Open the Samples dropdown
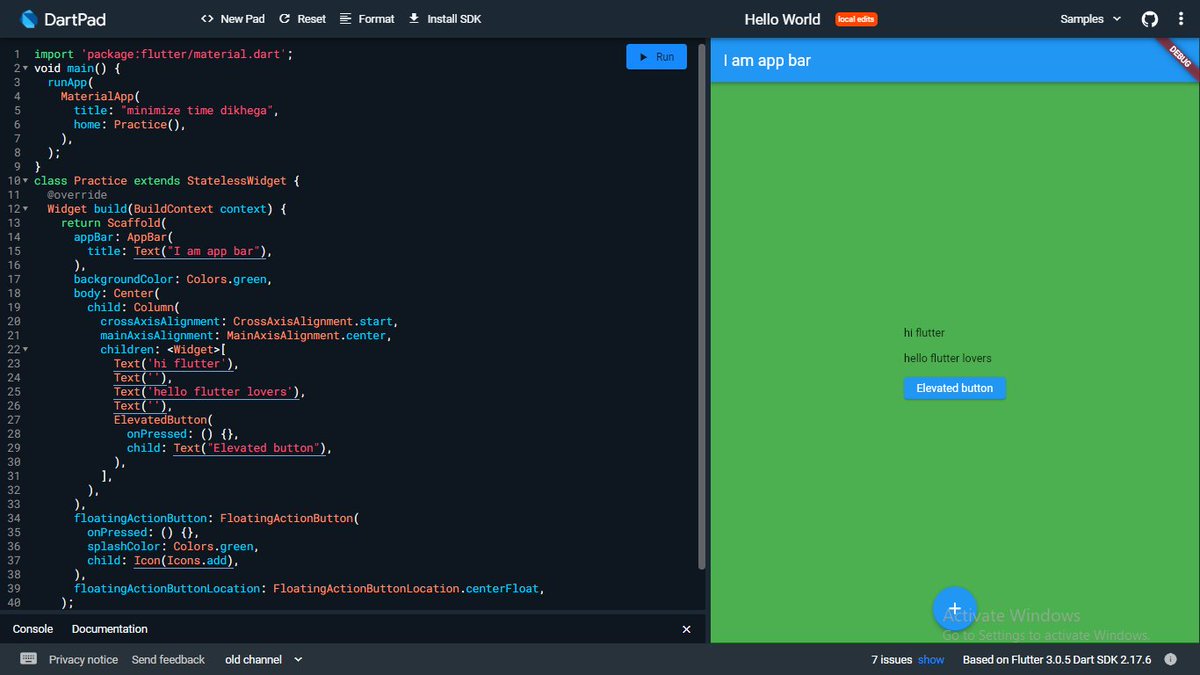Viewport: 1200px width, 675px height. point(1089,18)
